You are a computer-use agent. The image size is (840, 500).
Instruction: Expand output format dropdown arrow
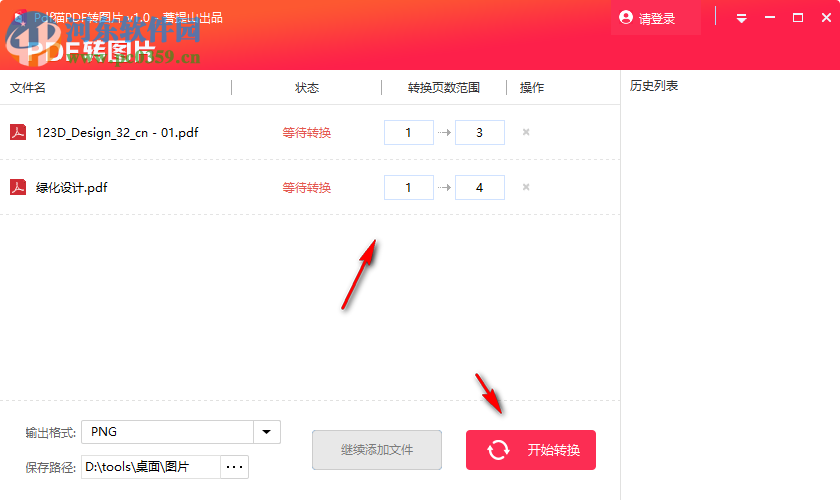(x=266, y=432)
